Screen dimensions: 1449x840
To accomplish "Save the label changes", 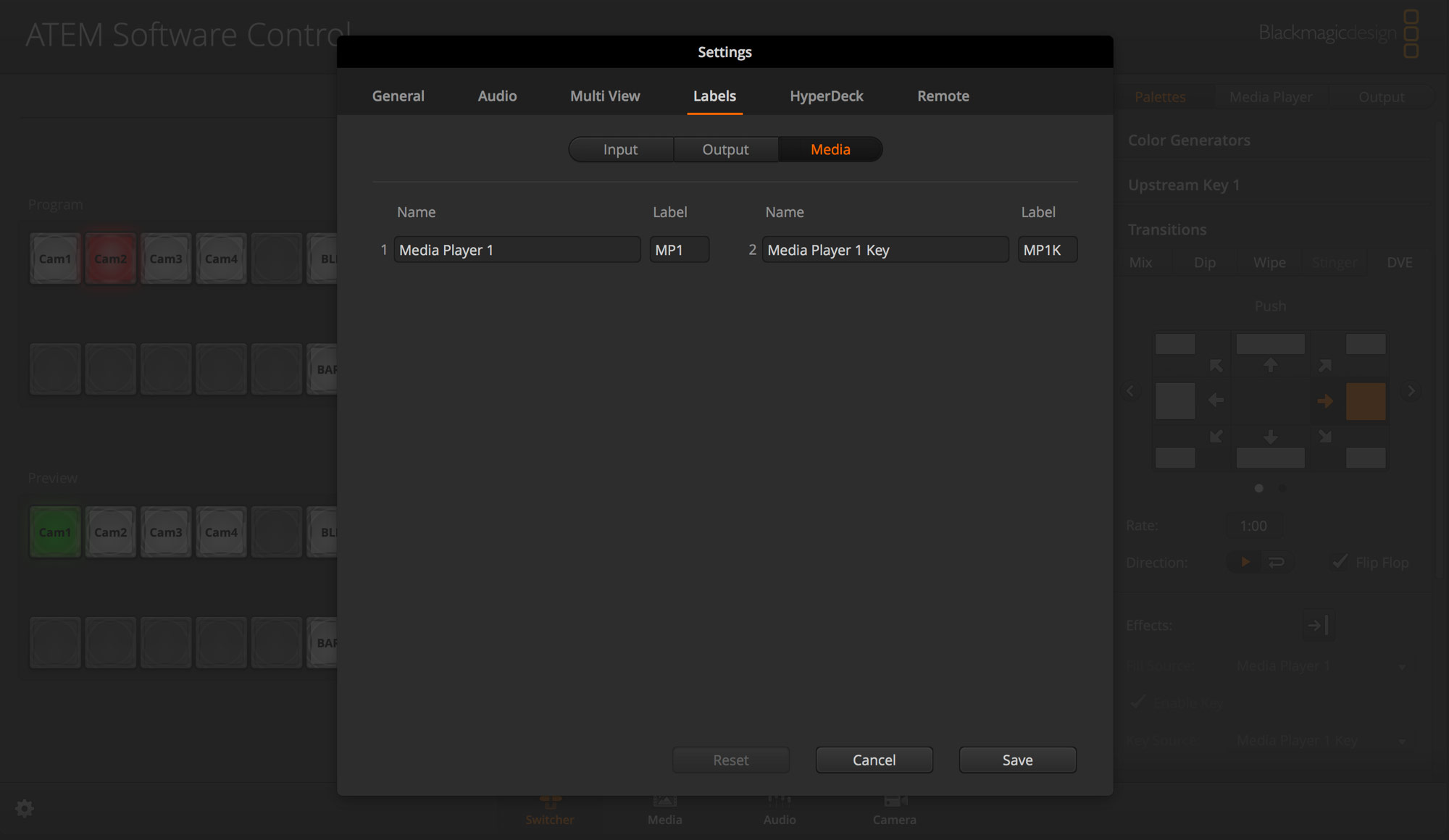I will 1017,760.
